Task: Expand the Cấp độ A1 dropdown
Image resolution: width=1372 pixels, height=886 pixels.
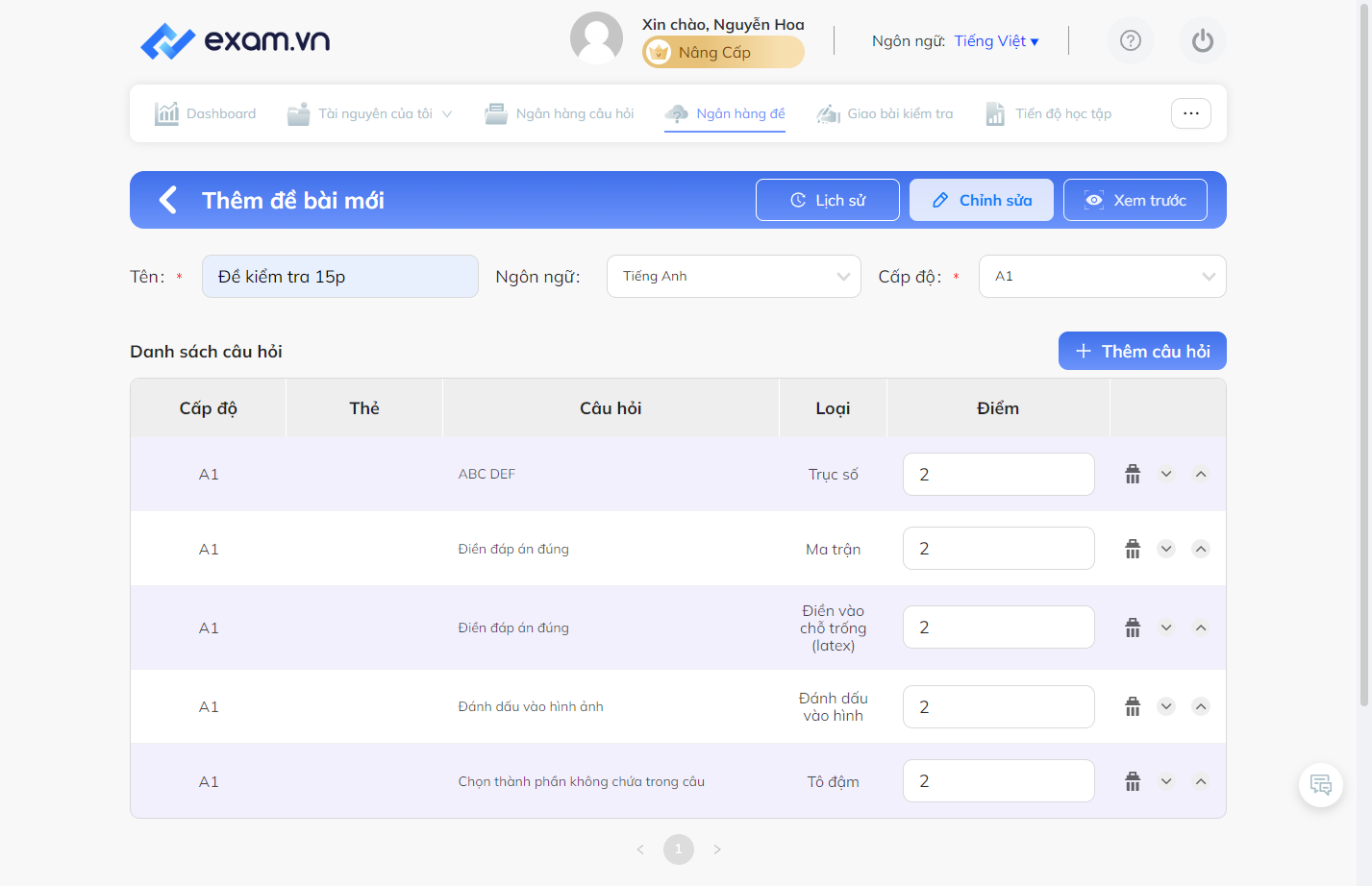Action: coord(1102,276)
